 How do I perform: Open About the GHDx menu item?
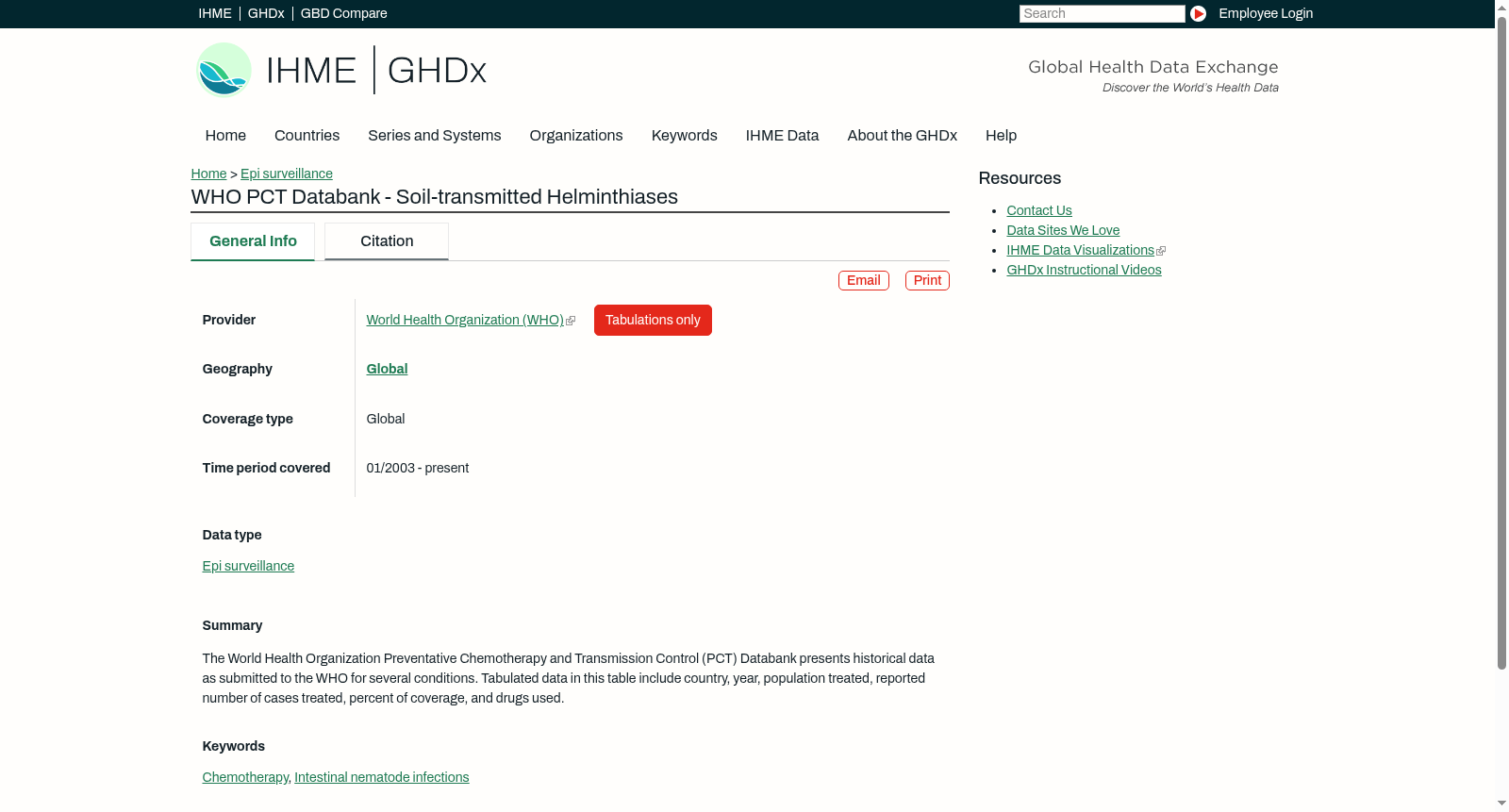coord(903,136)
